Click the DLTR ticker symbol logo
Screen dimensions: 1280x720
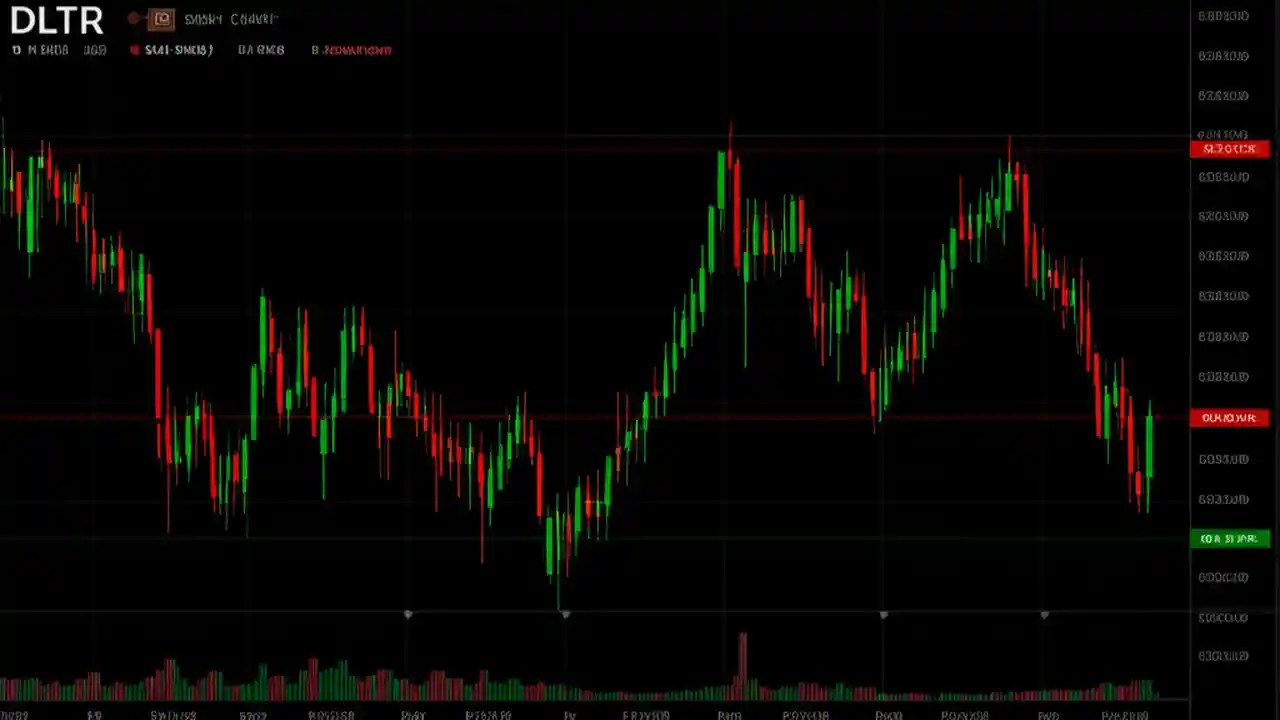tap(56, 20)
